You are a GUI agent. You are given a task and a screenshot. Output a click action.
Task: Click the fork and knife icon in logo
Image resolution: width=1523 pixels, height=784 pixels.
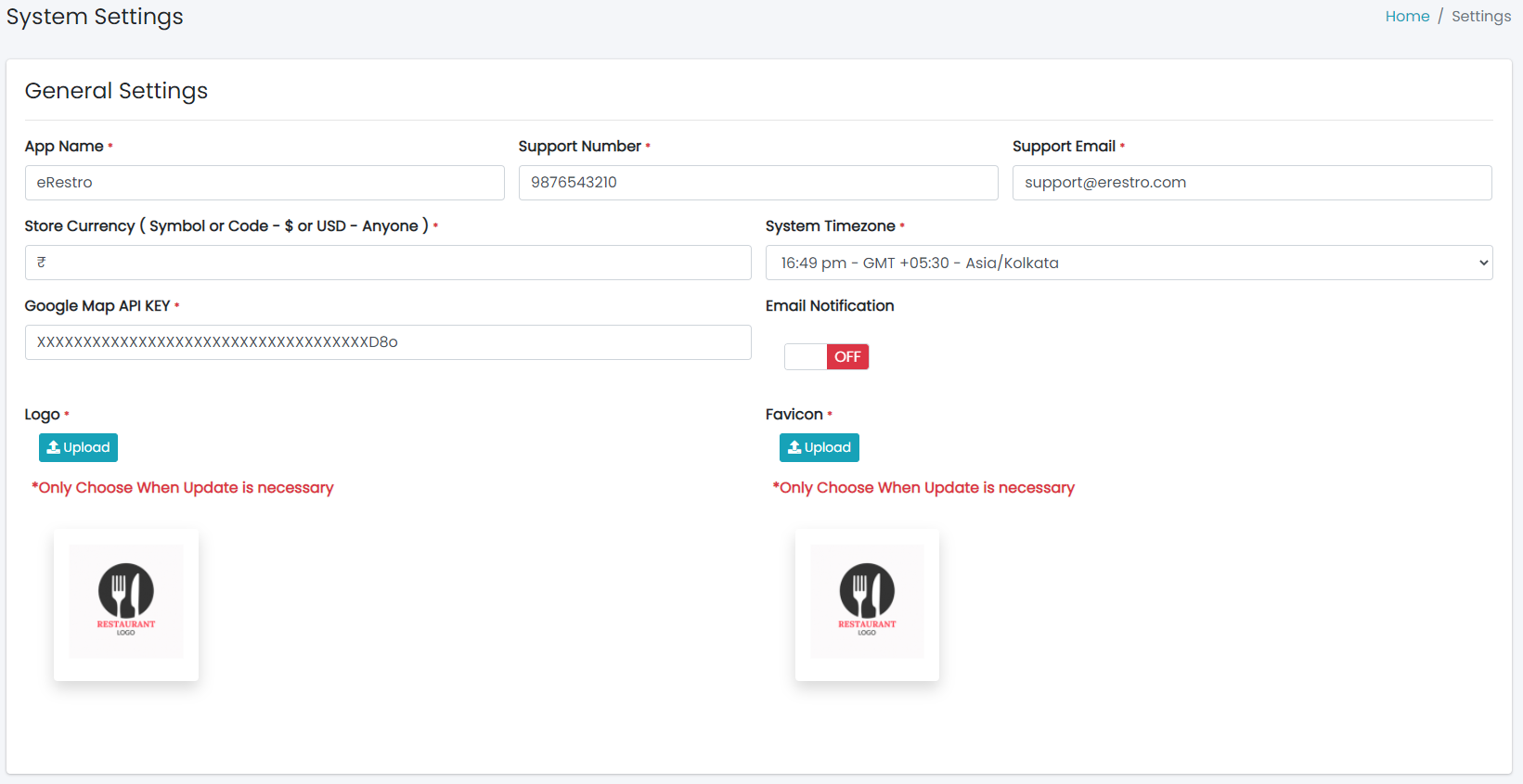coord(126,590)
